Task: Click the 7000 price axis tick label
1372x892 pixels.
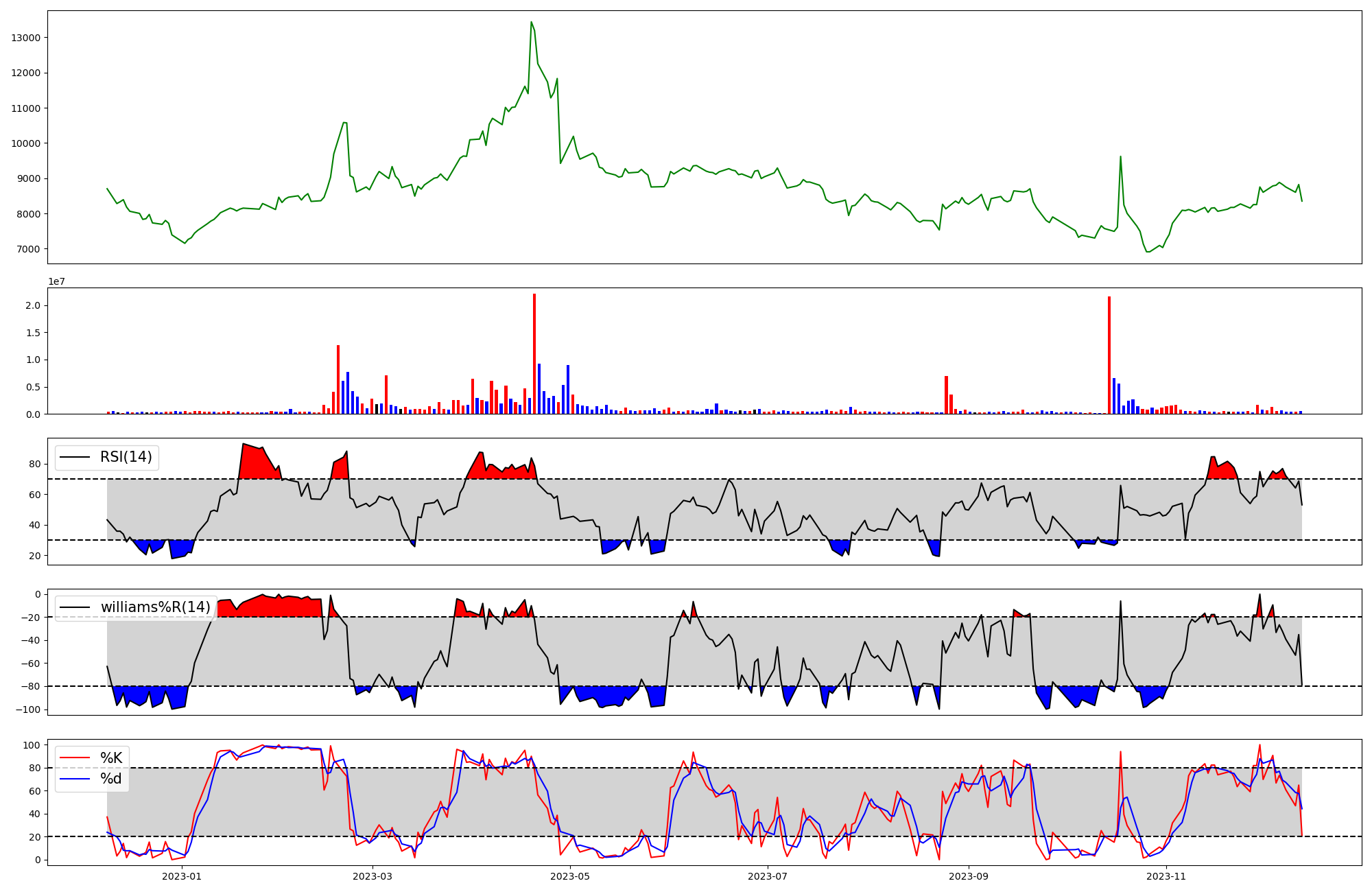Action: tap(29, 249)
